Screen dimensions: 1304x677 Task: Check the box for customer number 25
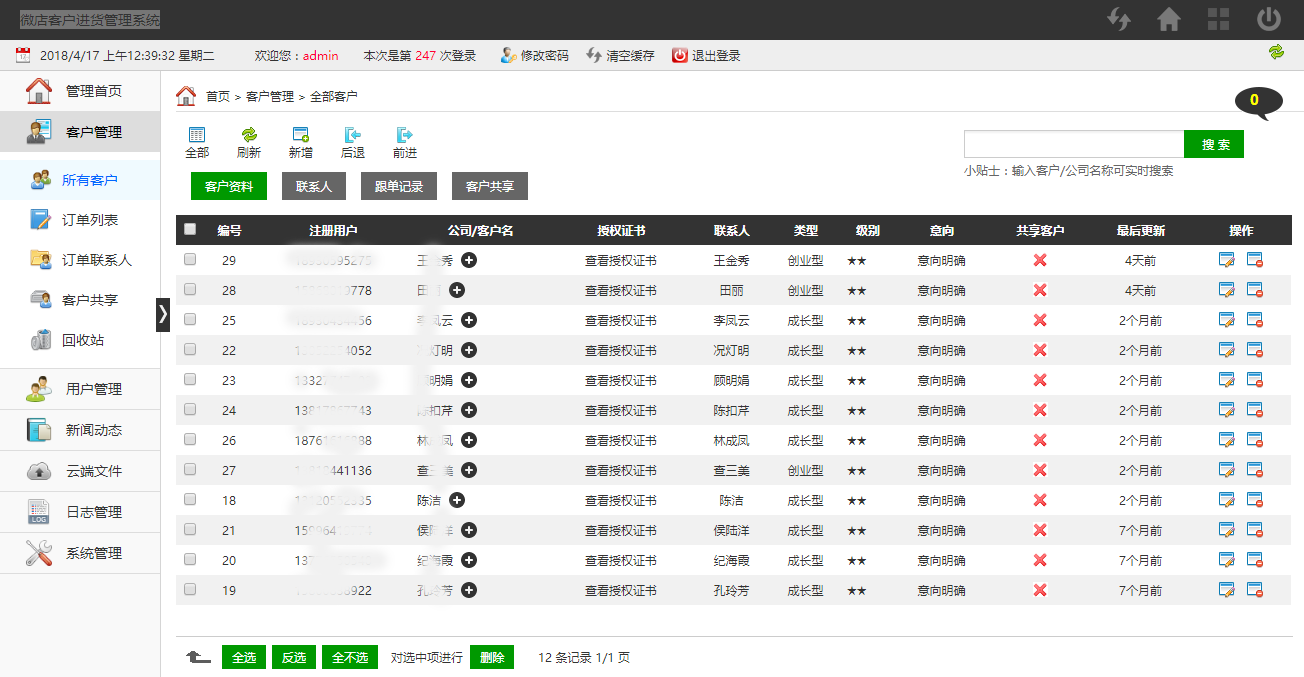pyautogui.click(x=190, y=319)
